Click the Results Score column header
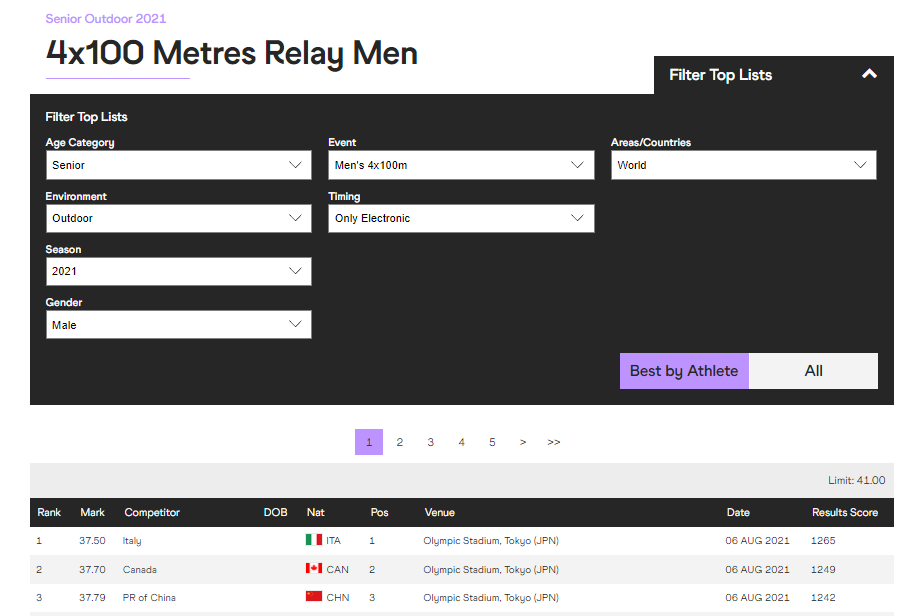The image size is (910, 616). [844, 512]
